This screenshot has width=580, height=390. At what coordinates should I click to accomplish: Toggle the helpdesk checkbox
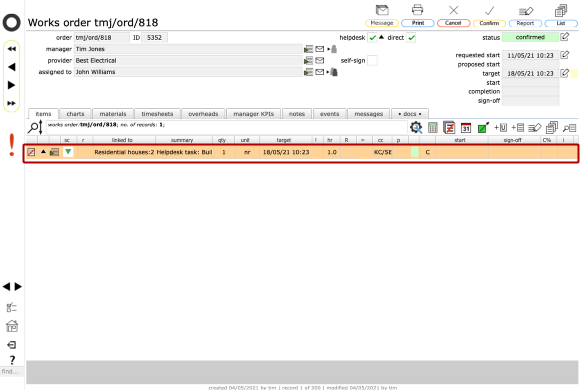[372, 38]
